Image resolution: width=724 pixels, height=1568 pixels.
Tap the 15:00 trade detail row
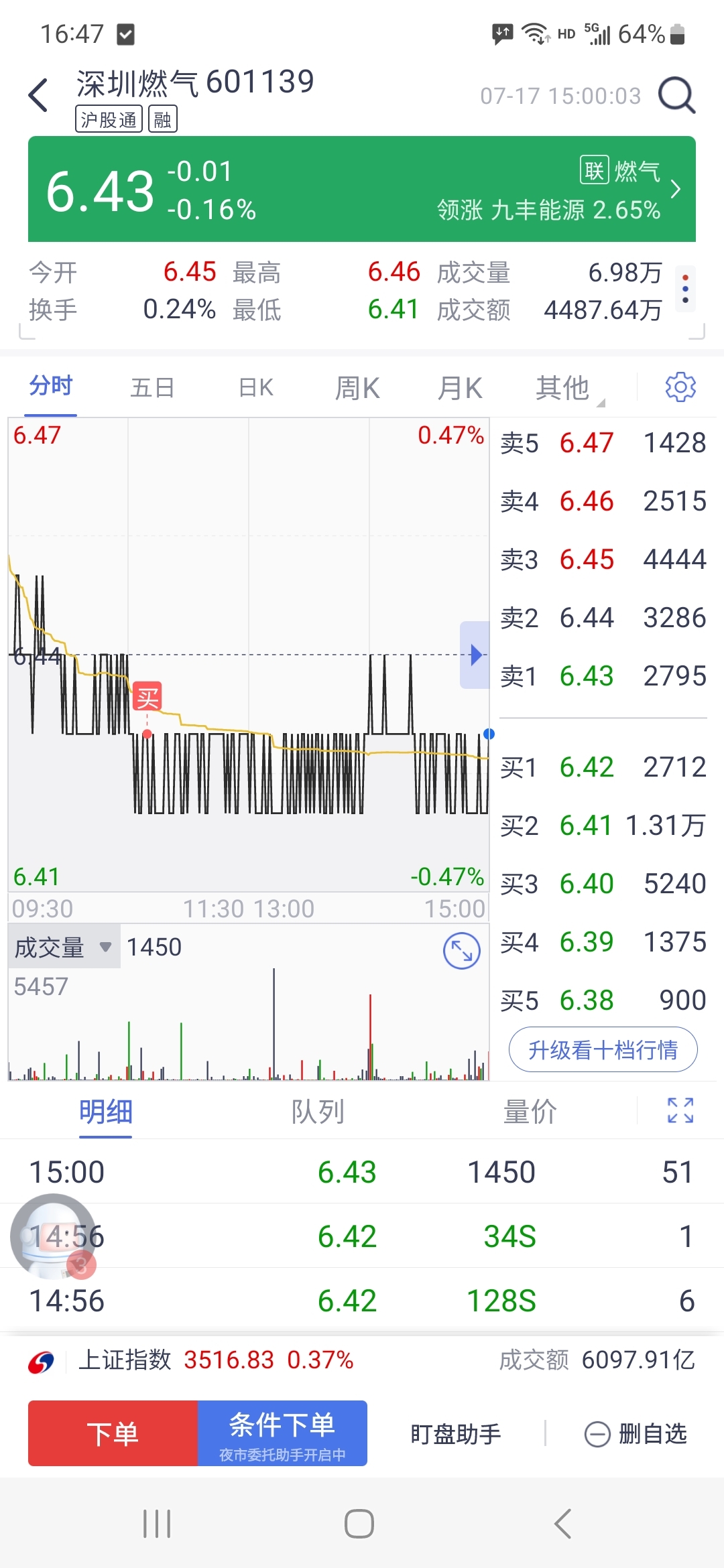tap(362, 1172)
